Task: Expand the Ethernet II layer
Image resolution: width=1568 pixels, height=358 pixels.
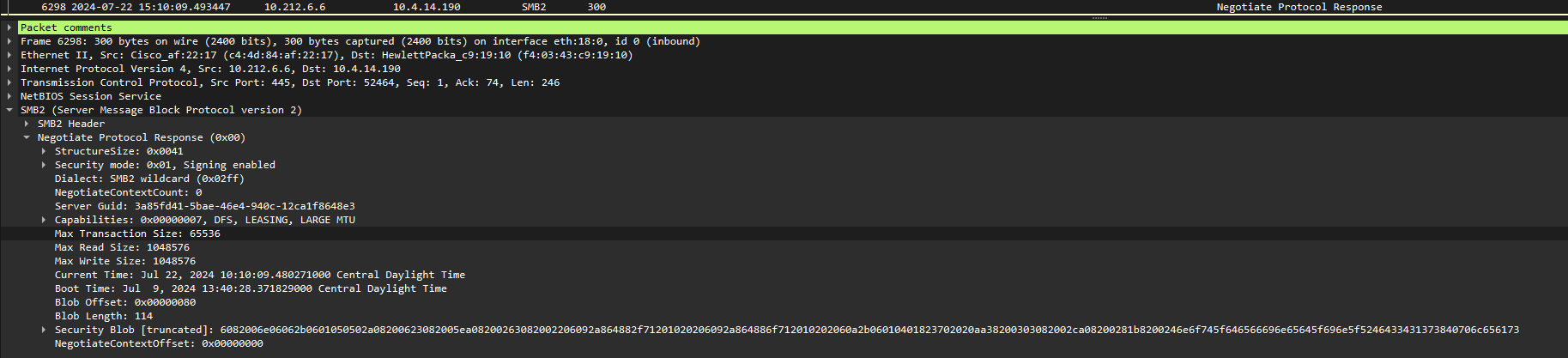Action: [9, 55]
